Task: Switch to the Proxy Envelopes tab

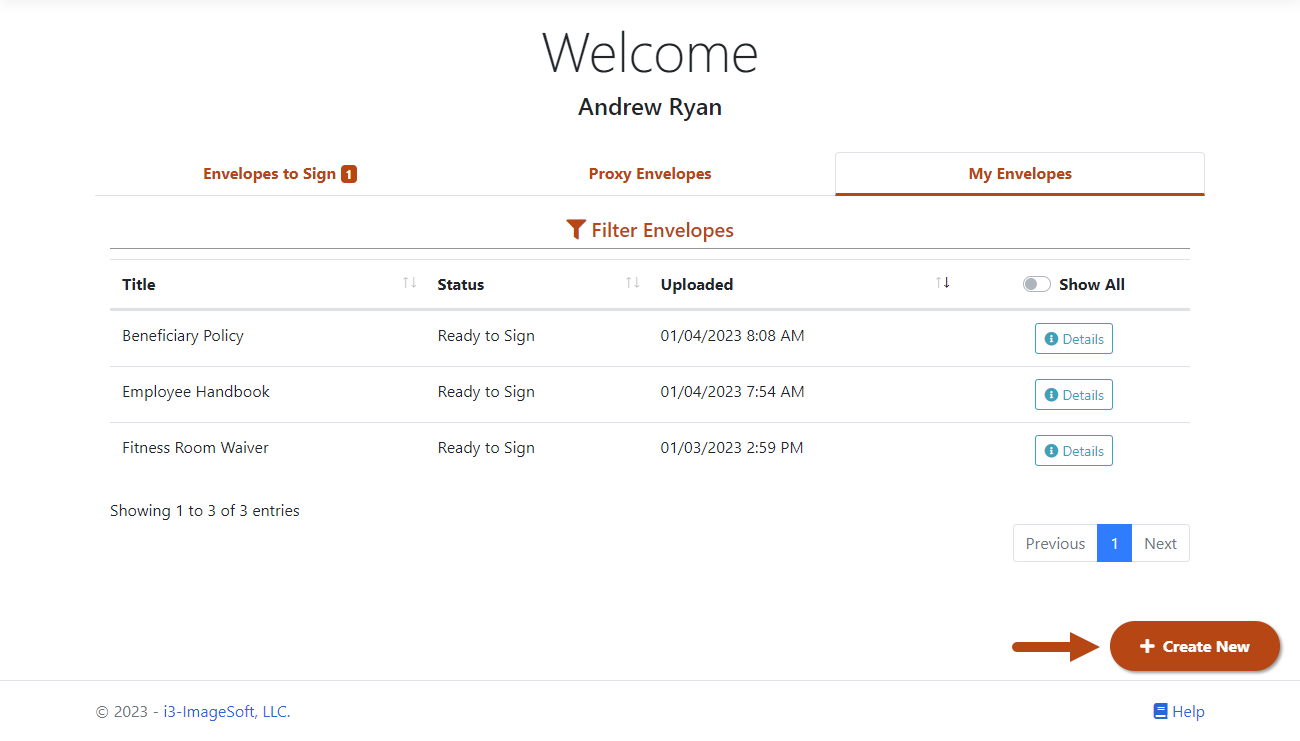Action: [x=649, y=173]
